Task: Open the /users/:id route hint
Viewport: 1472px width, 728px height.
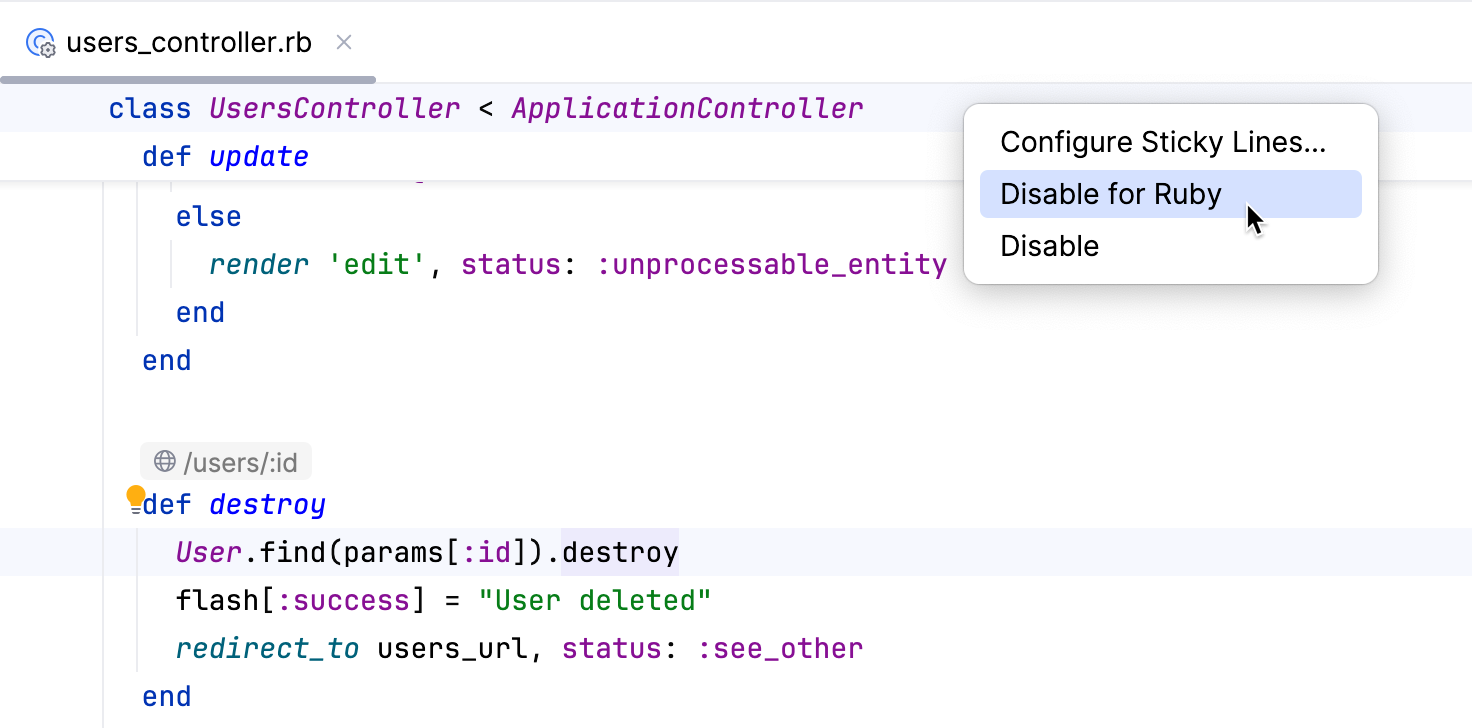Action: point(240,462)
